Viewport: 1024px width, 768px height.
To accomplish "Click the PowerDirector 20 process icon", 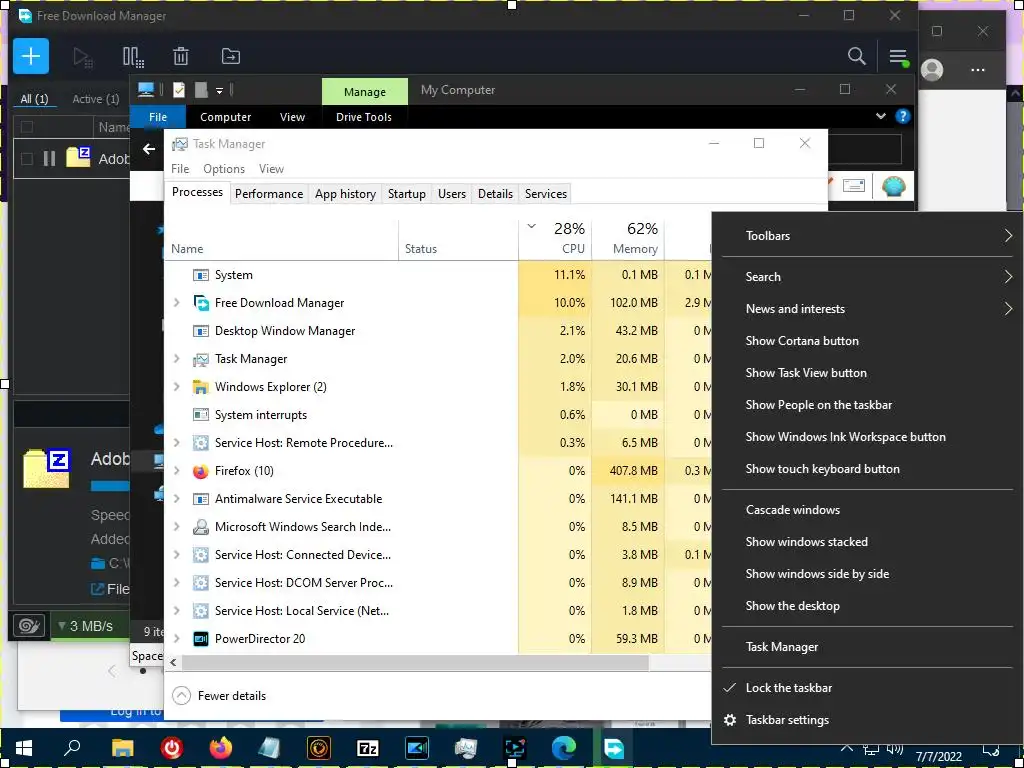I will (200, 639).
